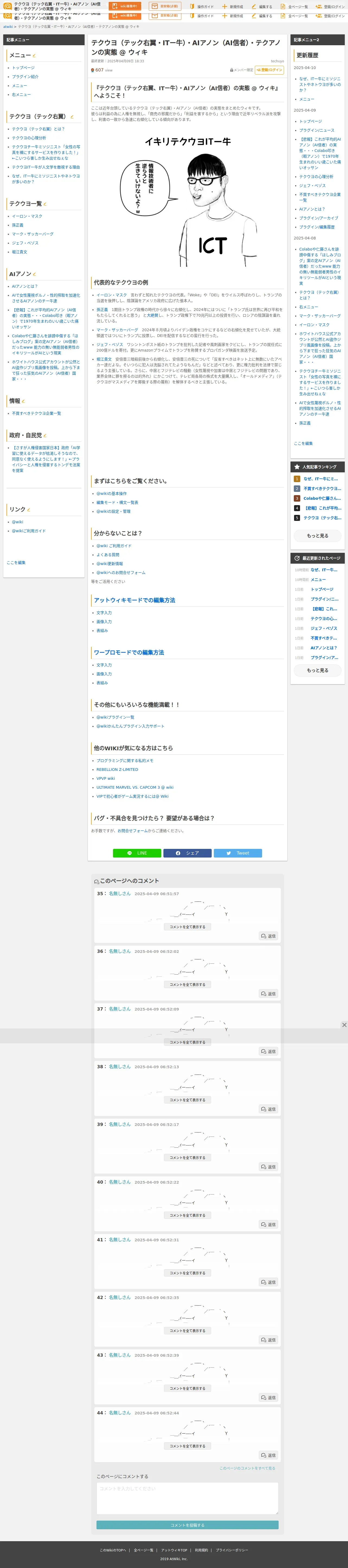Click edit pencil next to テクウヨ一覧 heading
348x1568 pixels.
[45, 204]
